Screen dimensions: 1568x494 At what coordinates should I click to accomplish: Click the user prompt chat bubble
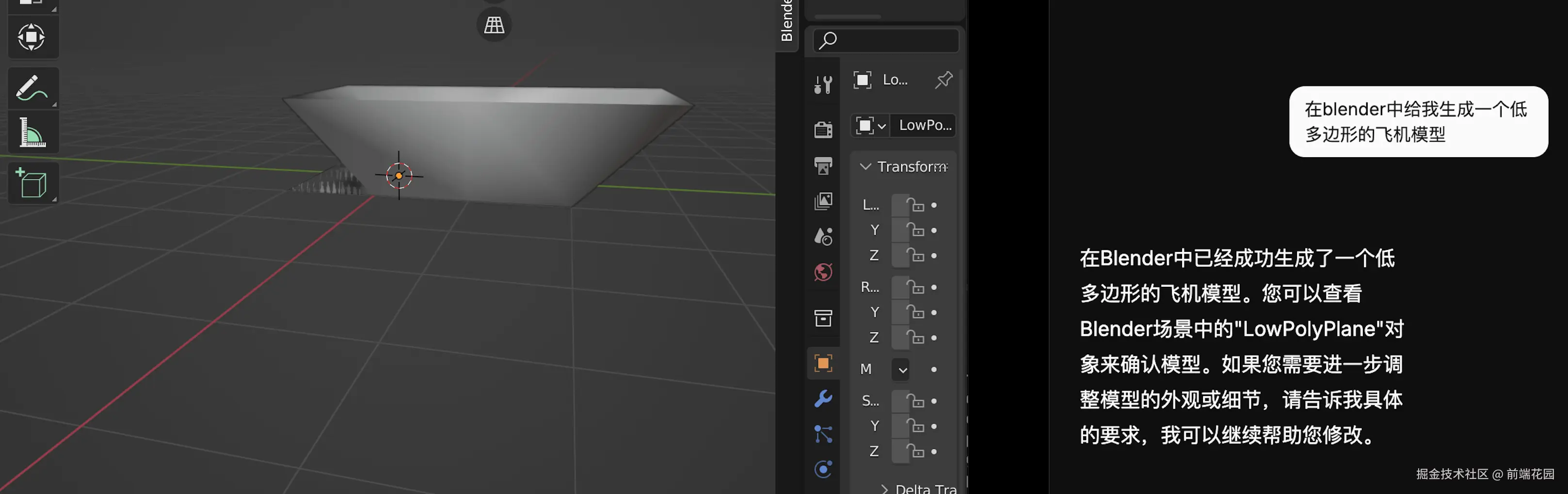coord(1418,122)
